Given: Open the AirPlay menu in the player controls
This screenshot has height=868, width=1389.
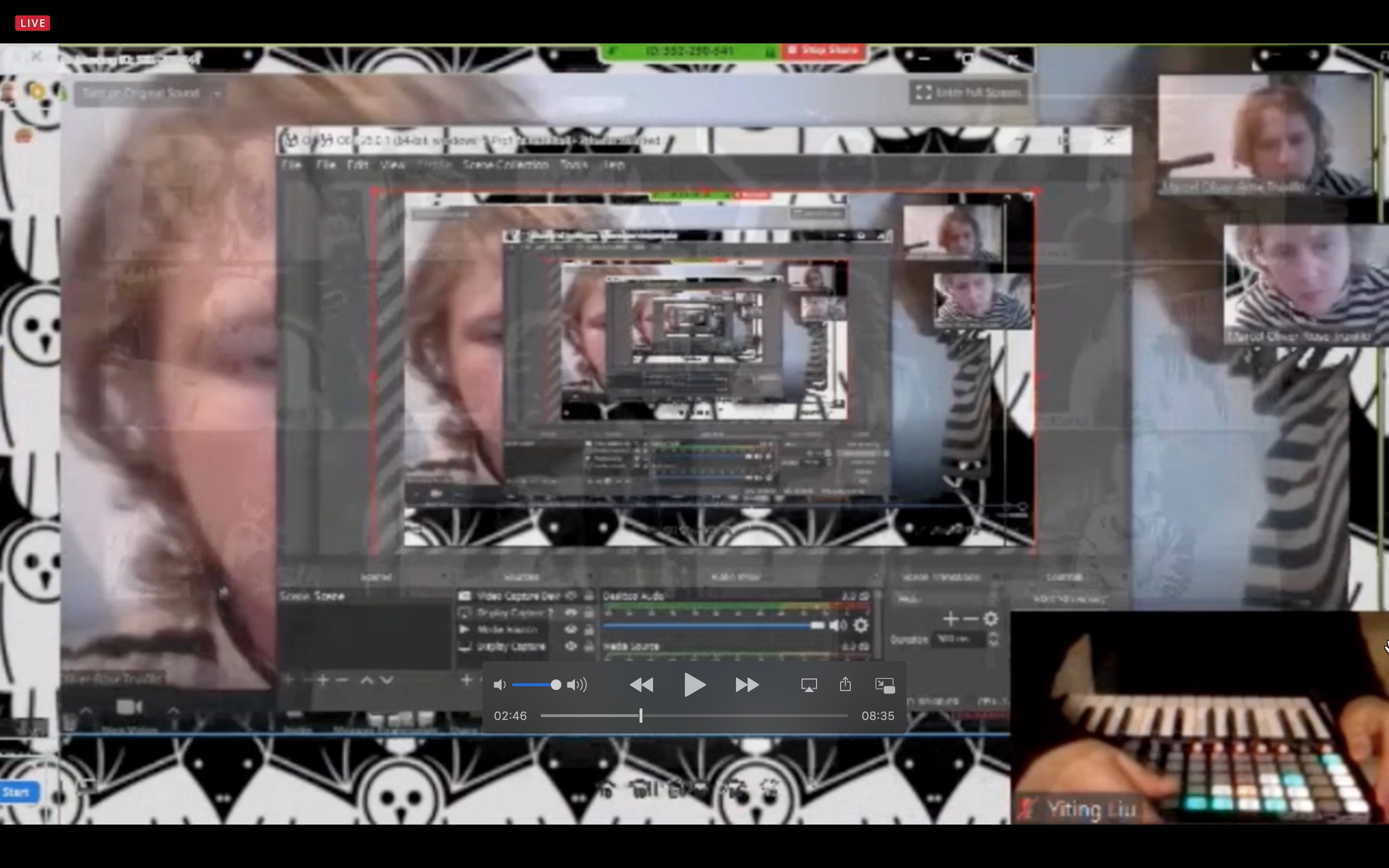Looking at the screenshot, I should point(809,685).
